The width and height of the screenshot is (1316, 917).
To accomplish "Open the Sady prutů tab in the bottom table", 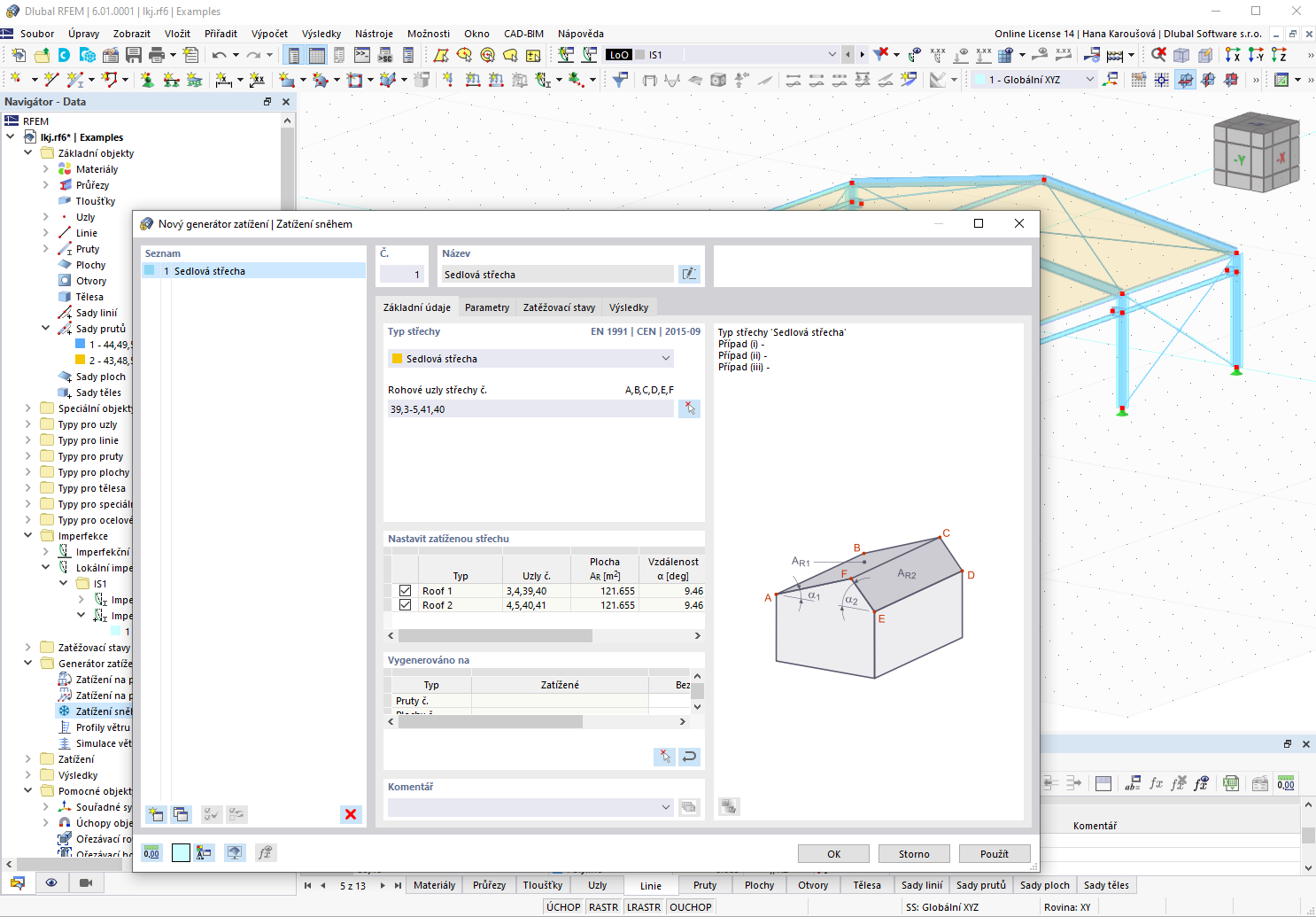I will pyautogui.click(x=981, y=885).
